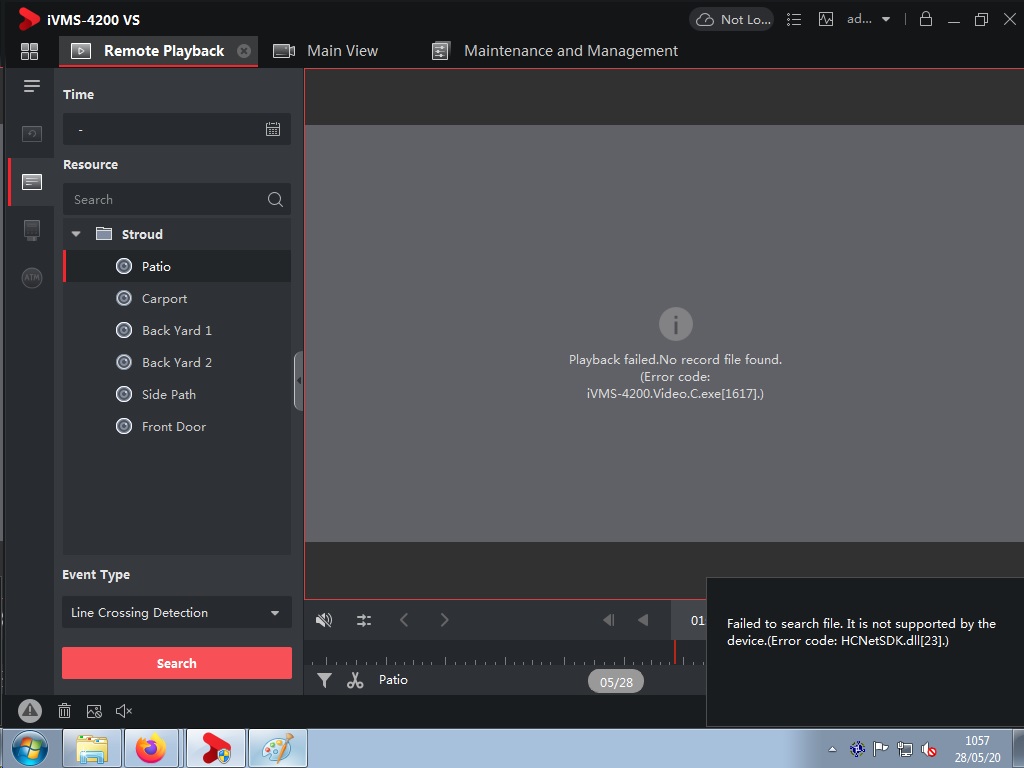Toggle alarm sound mute in status bar
The image size is (1024, 768).
pyautogui.click(x=124, y=711)
